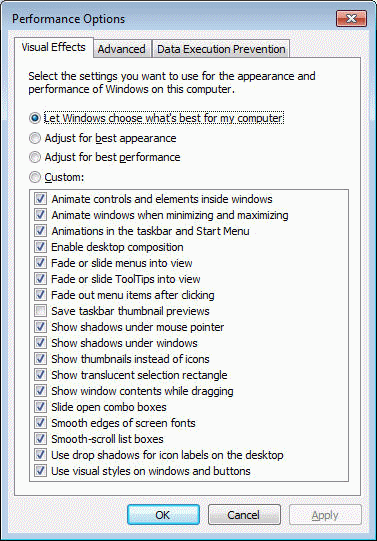
Task: Enable Save taskbar thumbnail previews checkbox
Action: pyautogui.click(x=40, y=311)
